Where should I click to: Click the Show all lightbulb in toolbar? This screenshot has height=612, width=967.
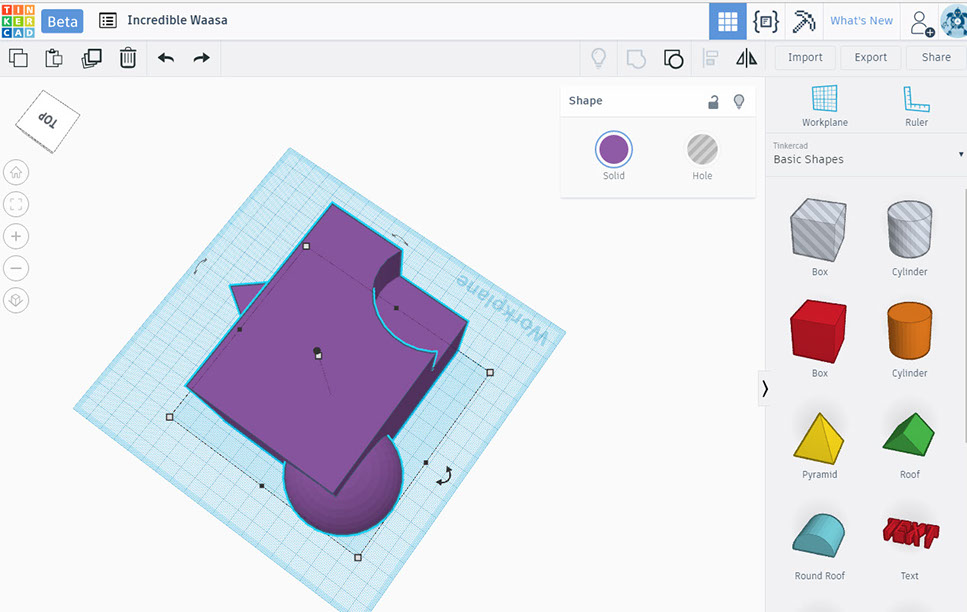click(599, 58)
